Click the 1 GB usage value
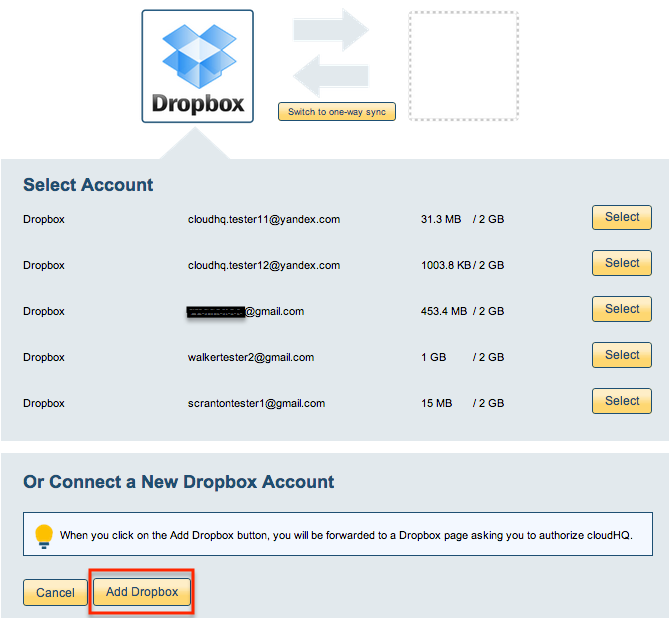669x618 pixels. coord(433,357)
